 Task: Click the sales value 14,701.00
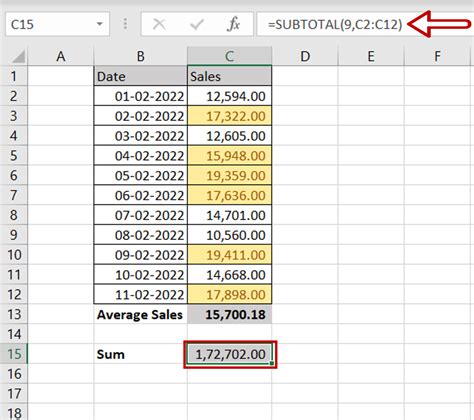pos(230,215)
